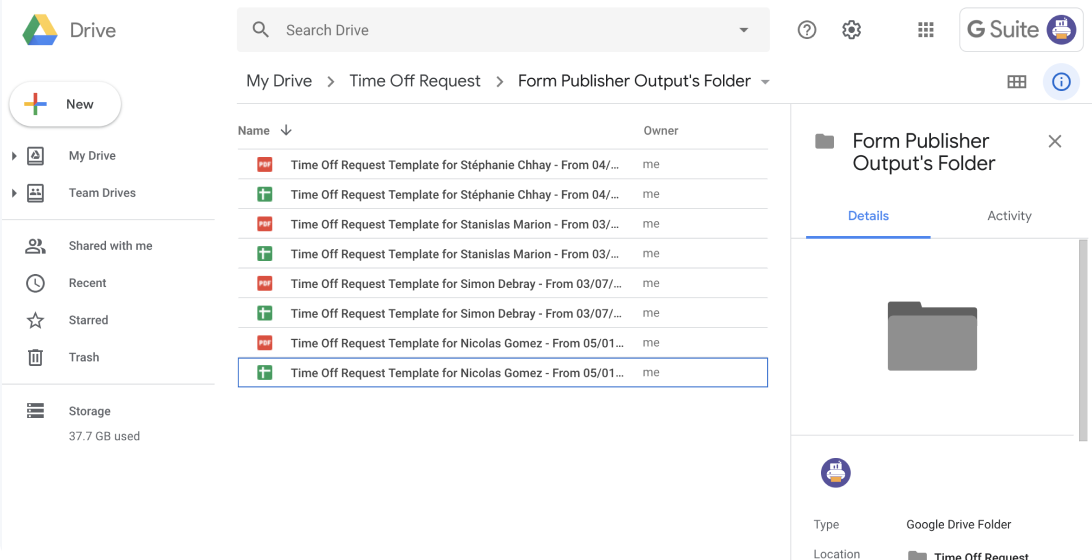Switch to the Activity tab
The image size is (1092, 560).
[1009, 216]
